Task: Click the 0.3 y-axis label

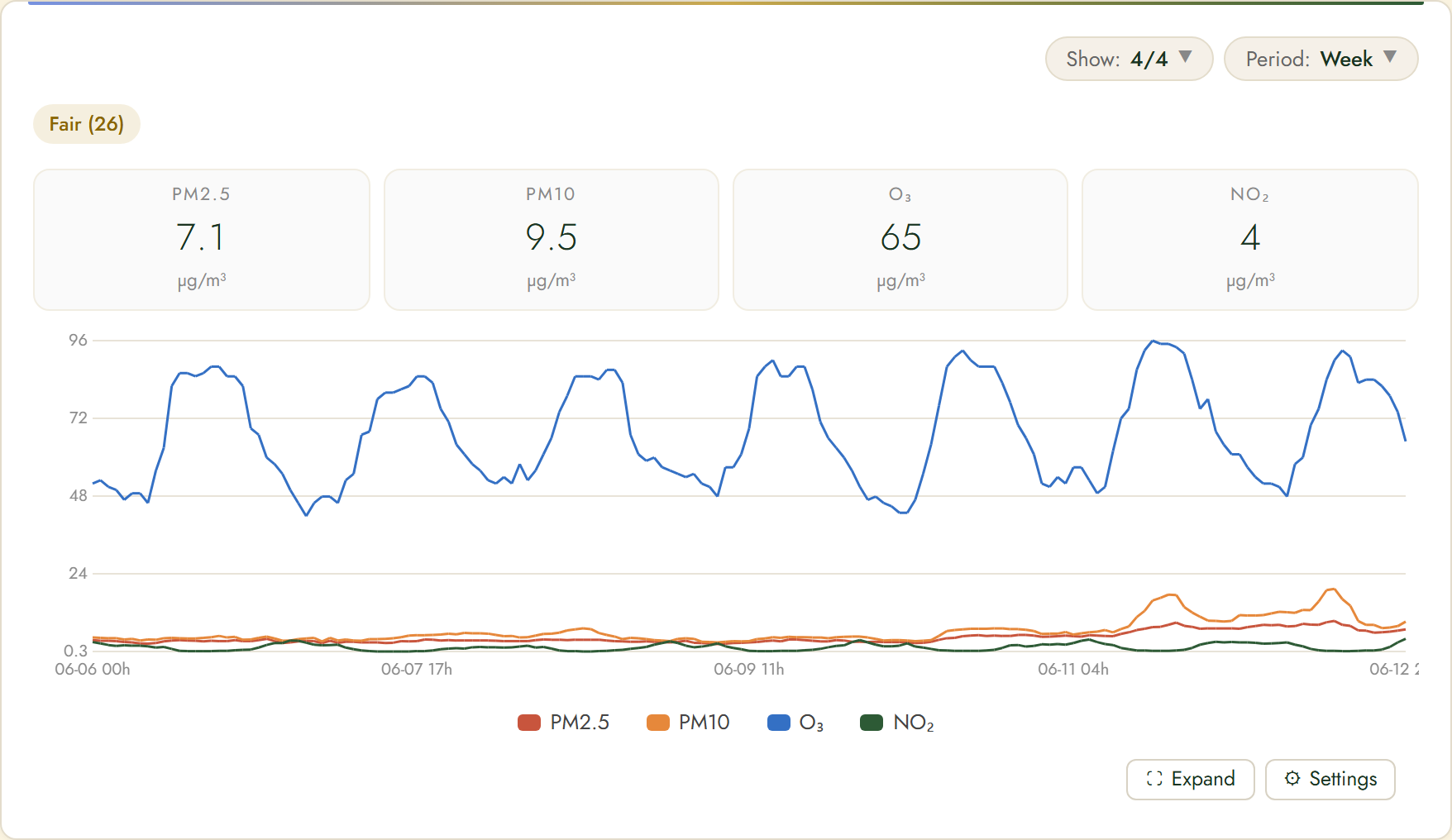Action: click(x=75, y=651)
